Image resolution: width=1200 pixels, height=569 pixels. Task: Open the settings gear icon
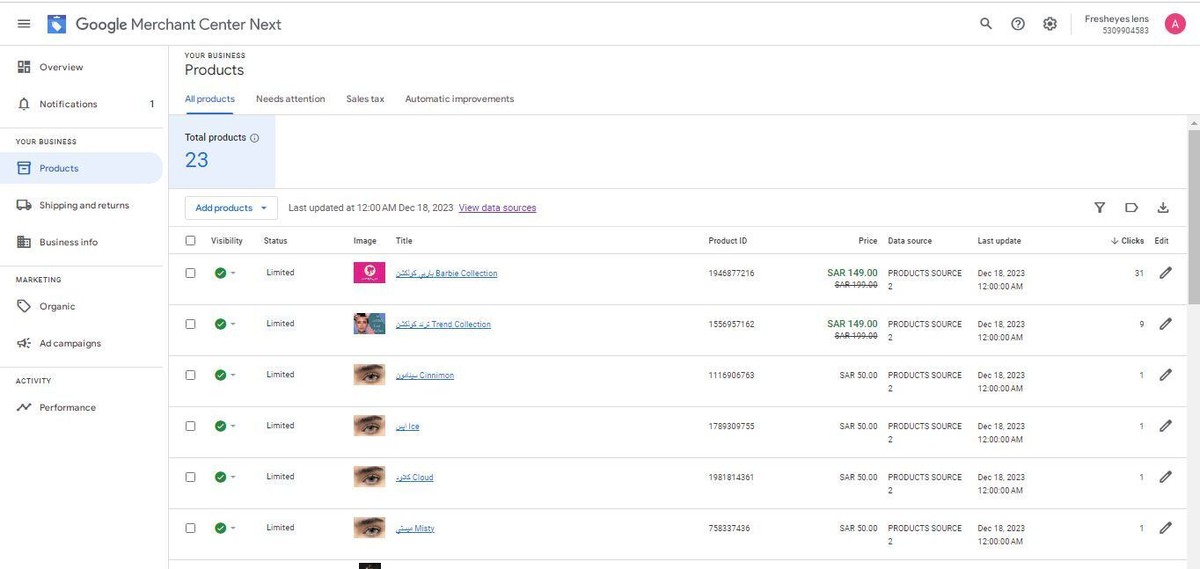click(x=1050, y=24)
